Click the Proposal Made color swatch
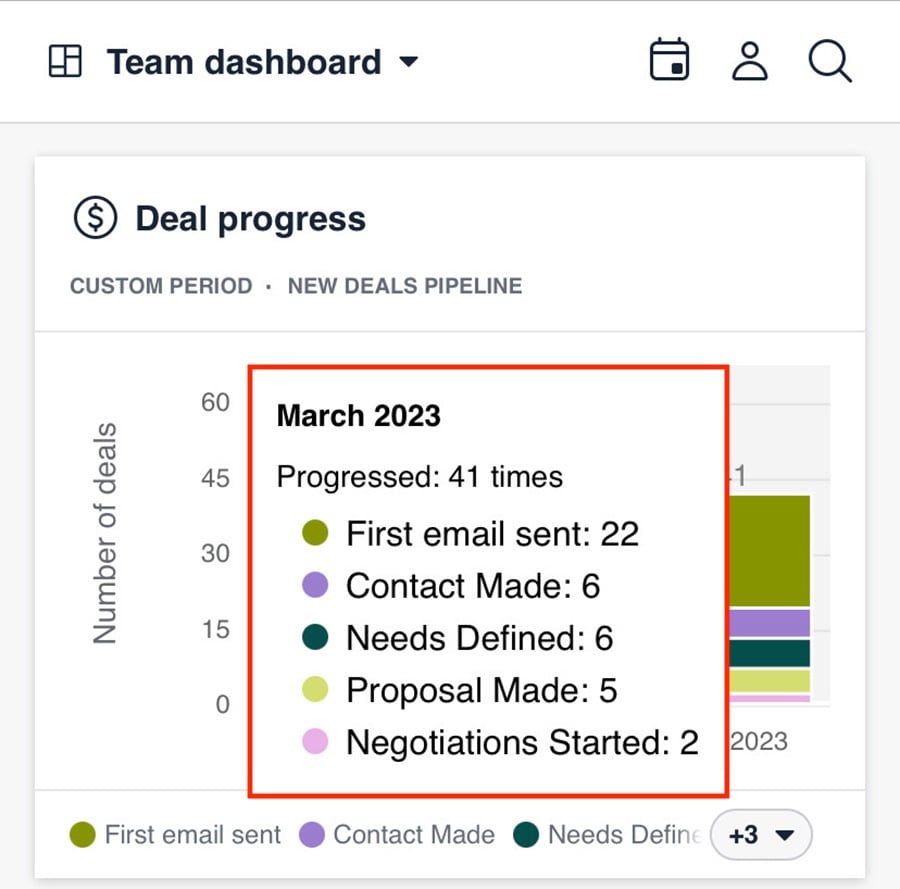 click(x=315, y=690)
